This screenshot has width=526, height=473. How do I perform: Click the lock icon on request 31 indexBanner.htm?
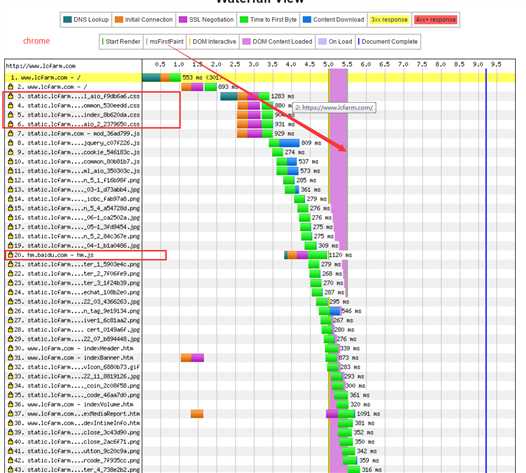pyautogui.click(x=11, y=358)
